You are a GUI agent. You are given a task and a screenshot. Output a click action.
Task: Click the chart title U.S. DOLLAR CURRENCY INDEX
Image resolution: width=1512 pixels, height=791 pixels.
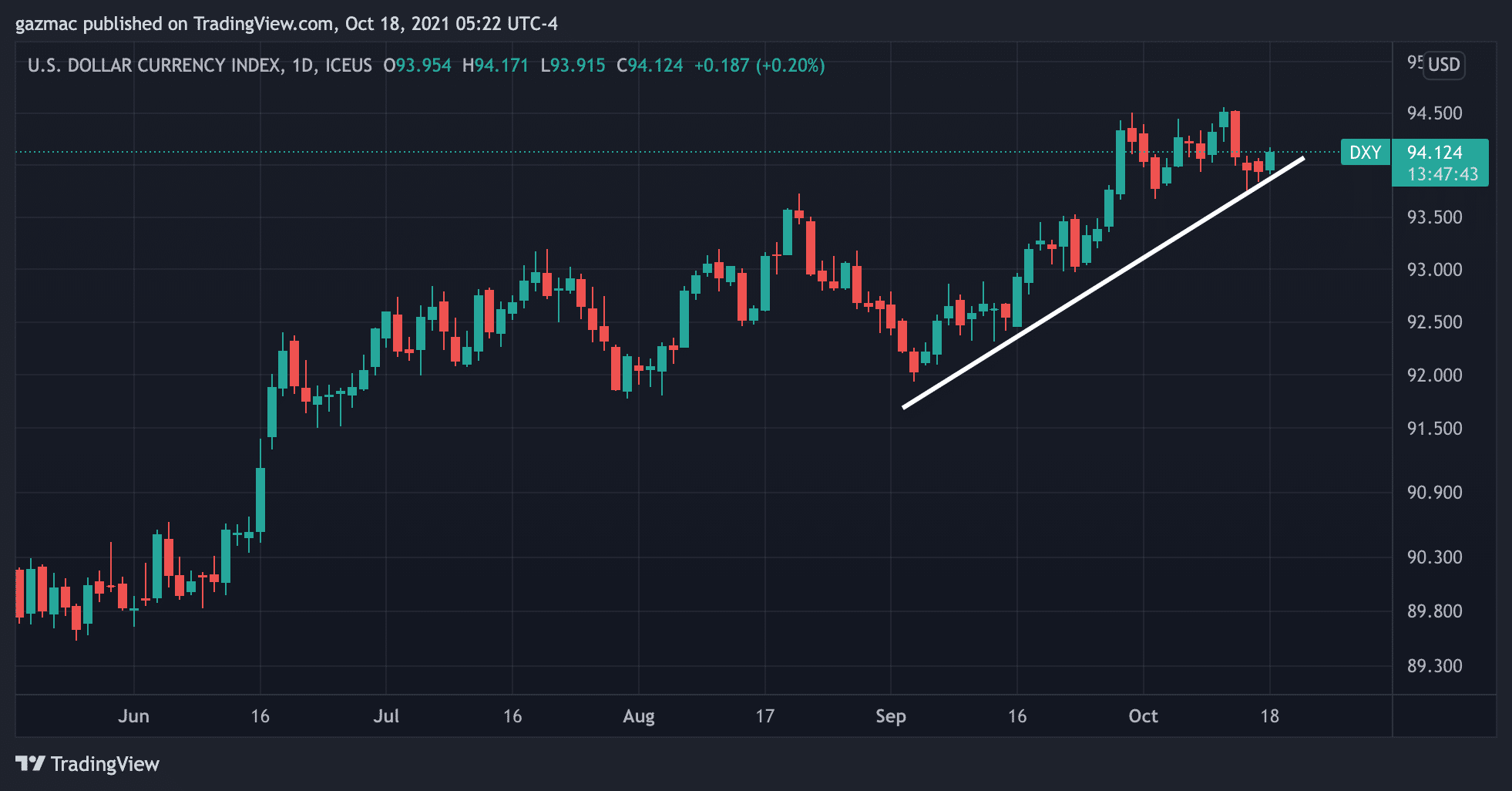(x=154, y=66)
